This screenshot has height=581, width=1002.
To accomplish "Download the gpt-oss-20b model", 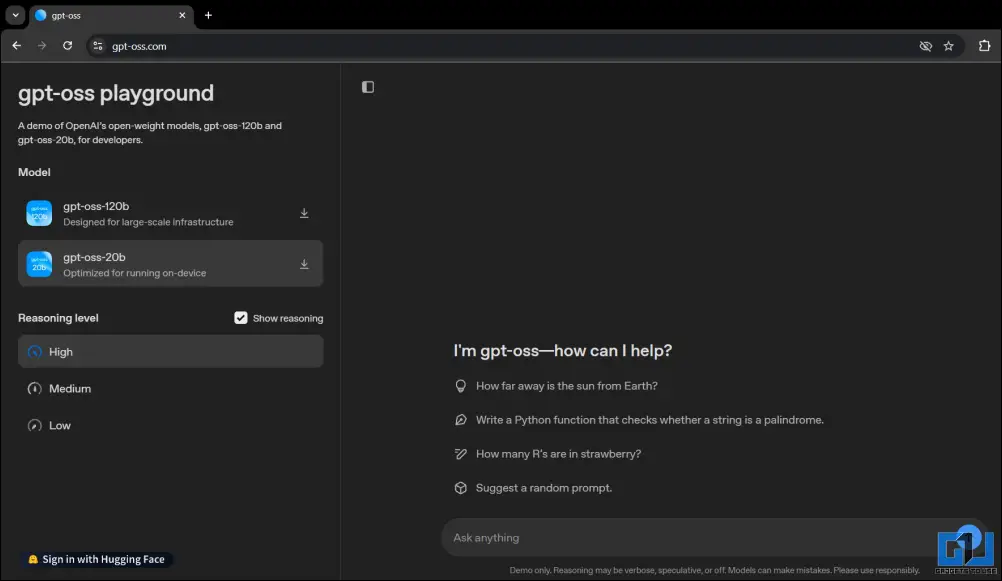I will click(x=304, y=264).
